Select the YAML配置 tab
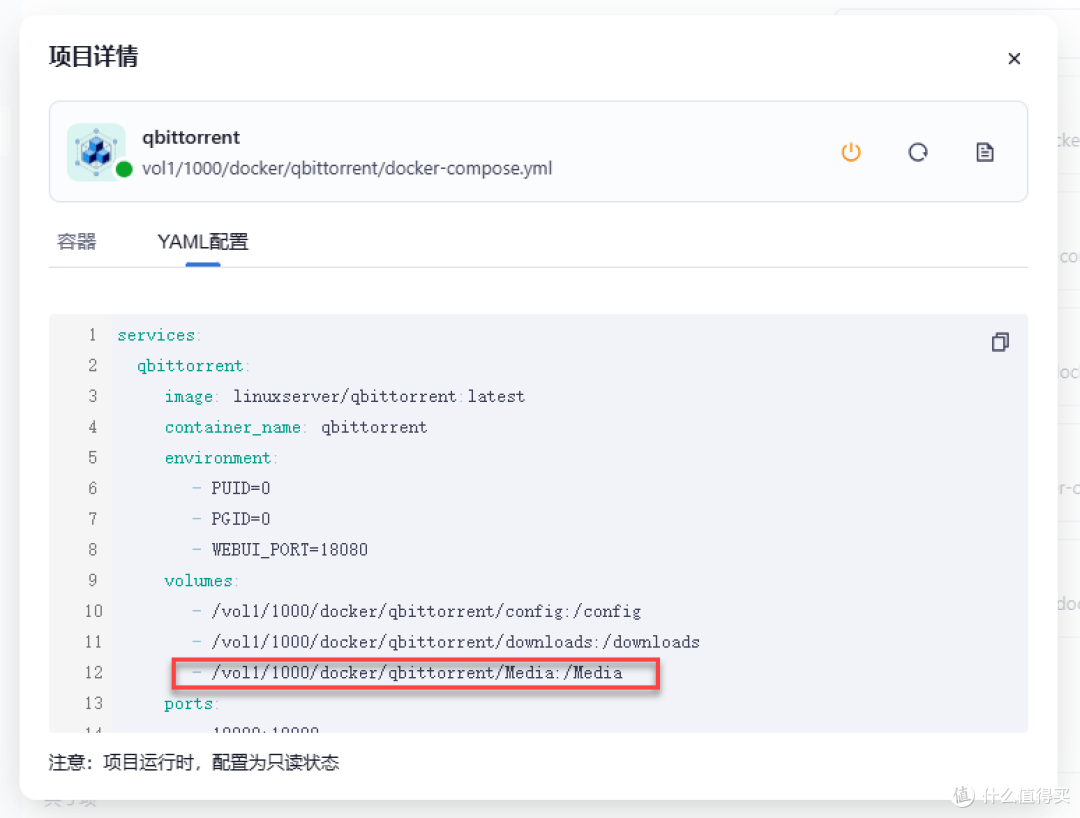The height and width of the screenshot is (818, 1080). pos(203,241)
